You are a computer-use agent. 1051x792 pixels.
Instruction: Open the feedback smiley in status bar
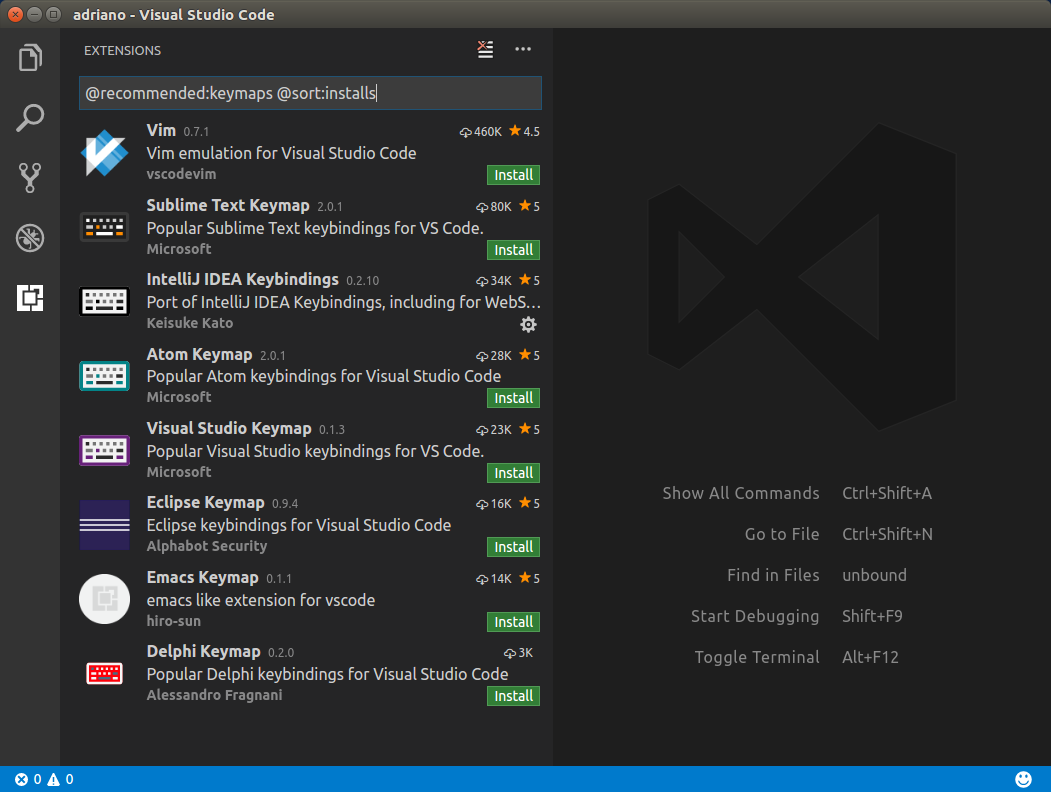tap(1023, 779)
